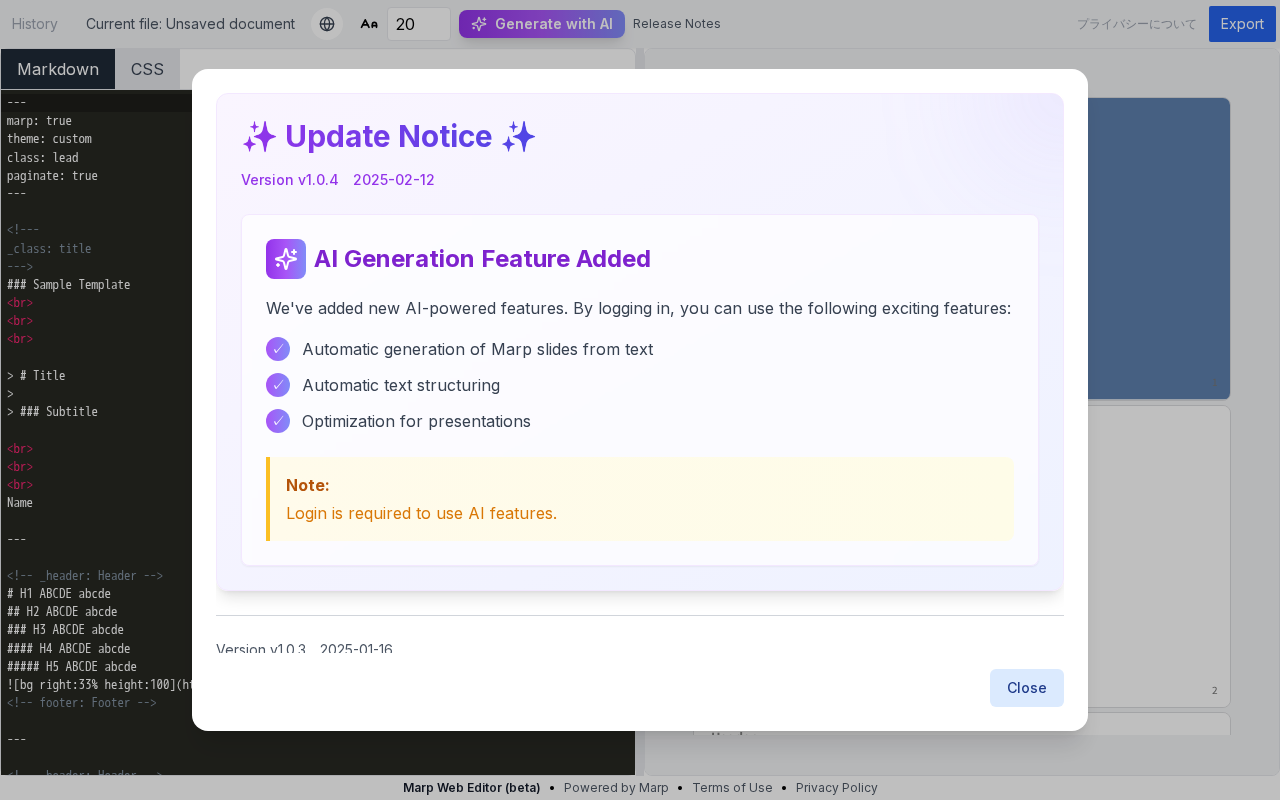Viewport: 1280px width, 800px height.
Task: Click the globe language icon
Action: pos(327,24)
